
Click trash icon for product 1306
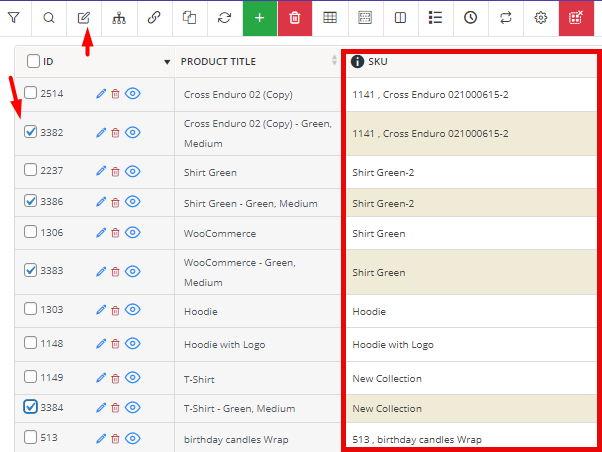[x=115, y=233]
